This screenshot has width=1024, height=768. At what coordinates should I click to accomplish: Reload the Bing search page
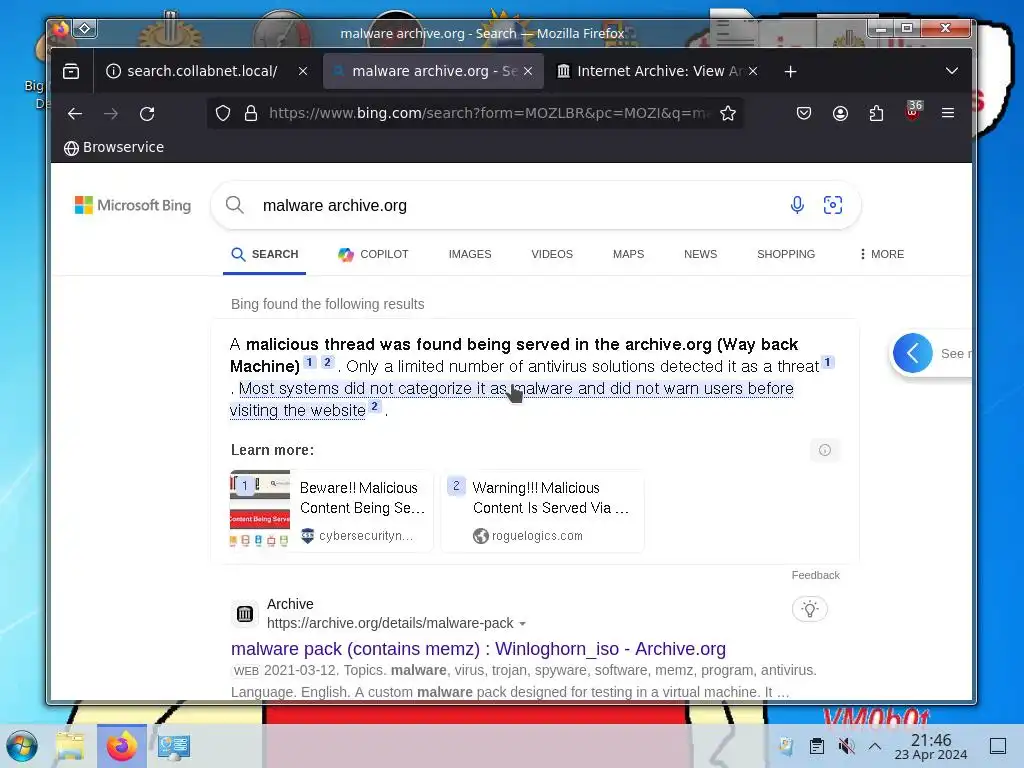(147, 114)
